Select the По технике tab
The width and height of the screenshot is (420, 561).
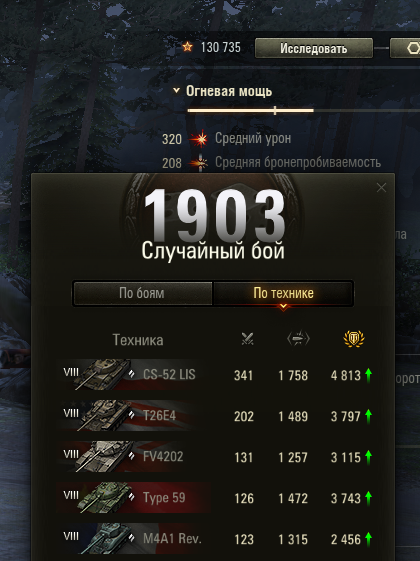pyautogui.click(x=283, y=293)
